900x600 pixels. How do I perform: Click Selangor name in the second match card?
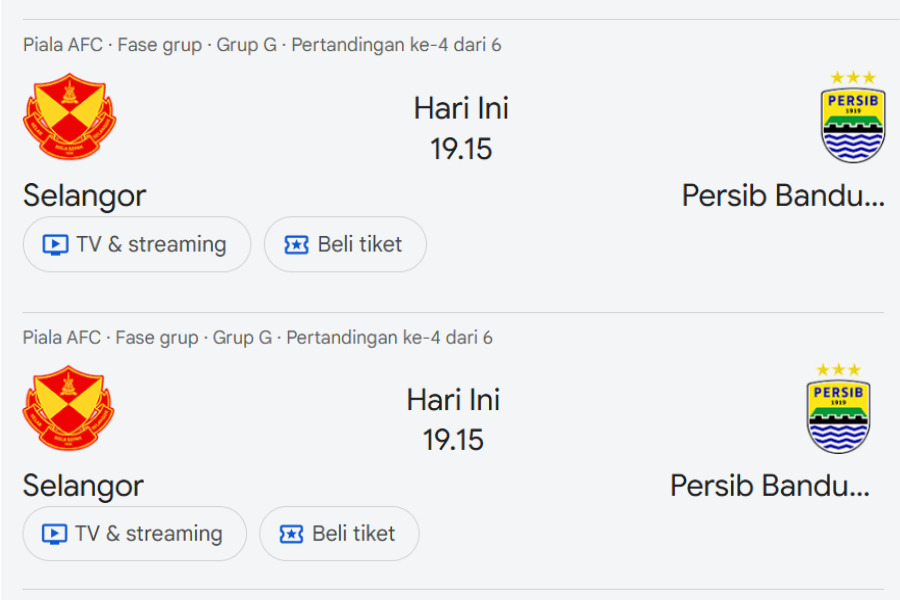tap(84, 486)
